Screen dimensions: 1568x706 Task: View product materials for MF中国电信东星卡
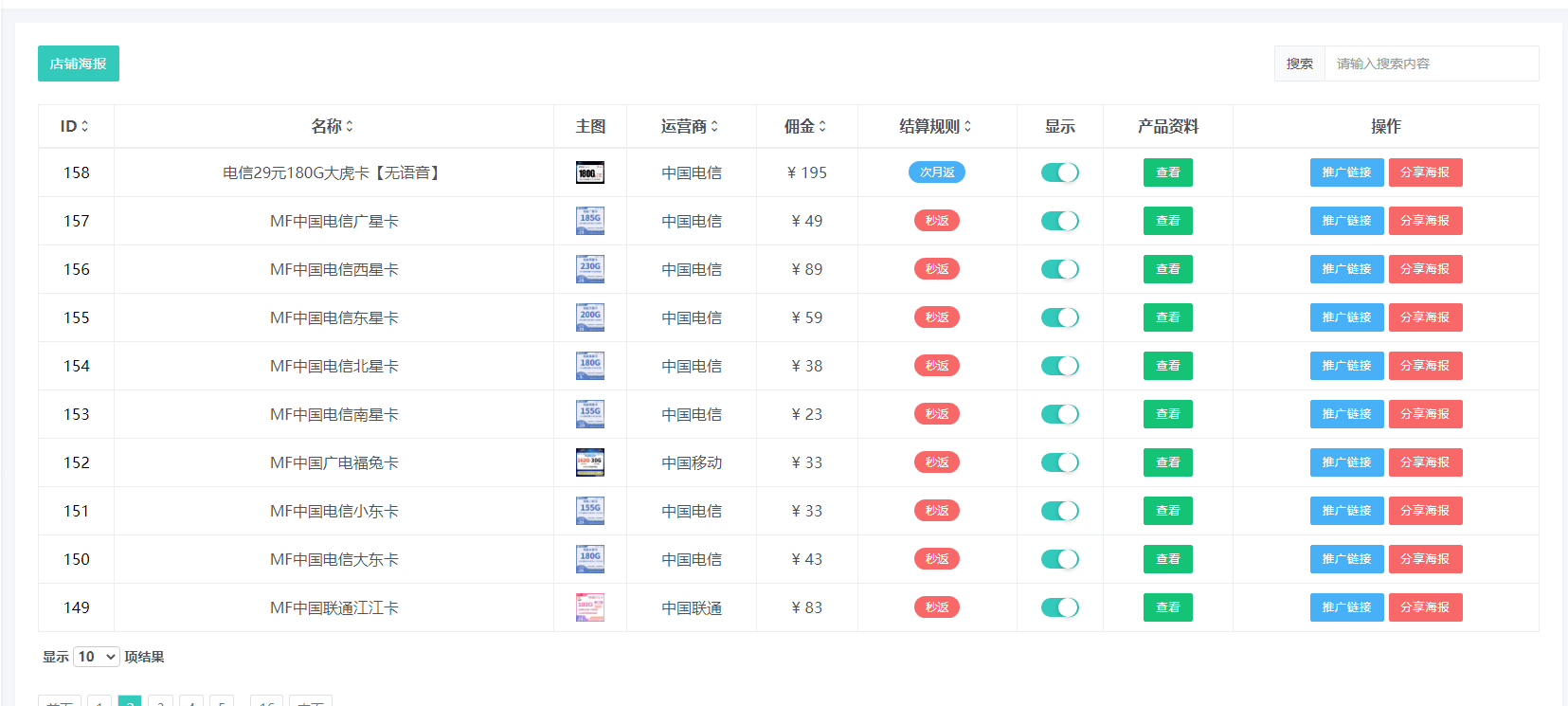1168,317
